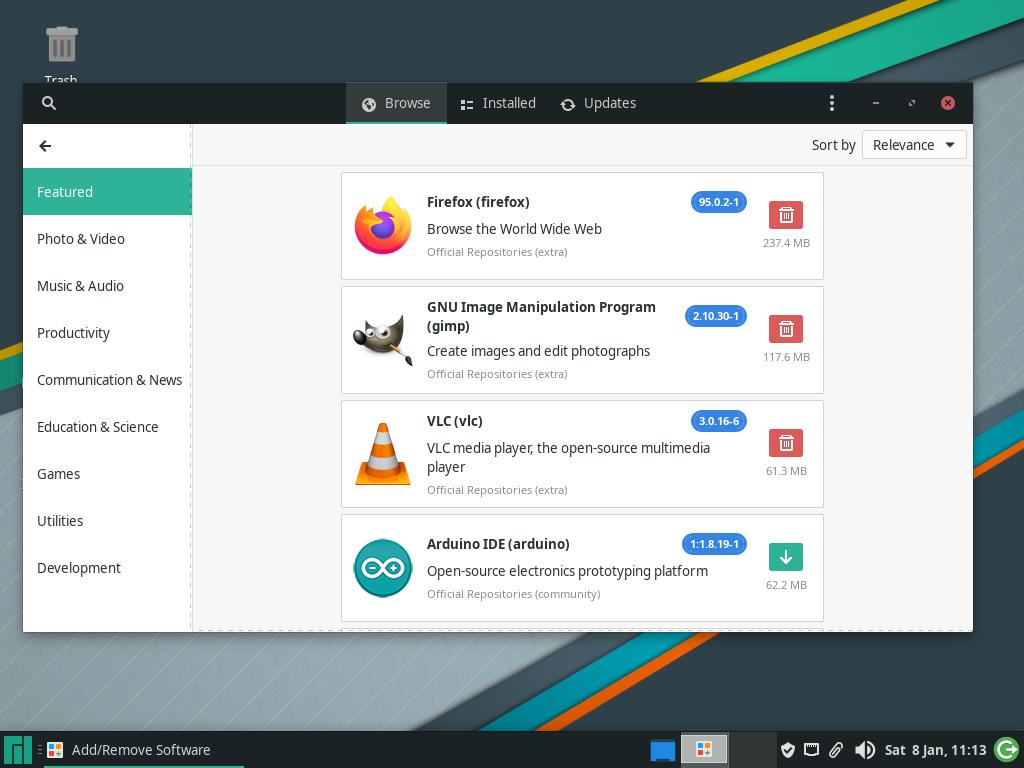Switch to the Browse tab

[x=396, y=103]
